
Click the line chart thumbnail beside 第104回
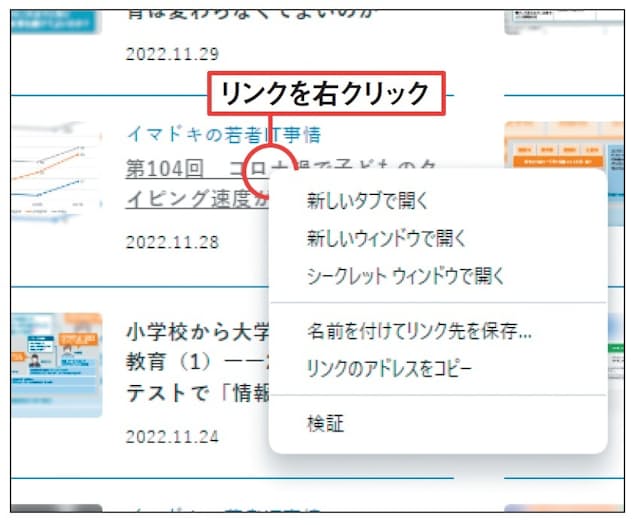point(56,172)
